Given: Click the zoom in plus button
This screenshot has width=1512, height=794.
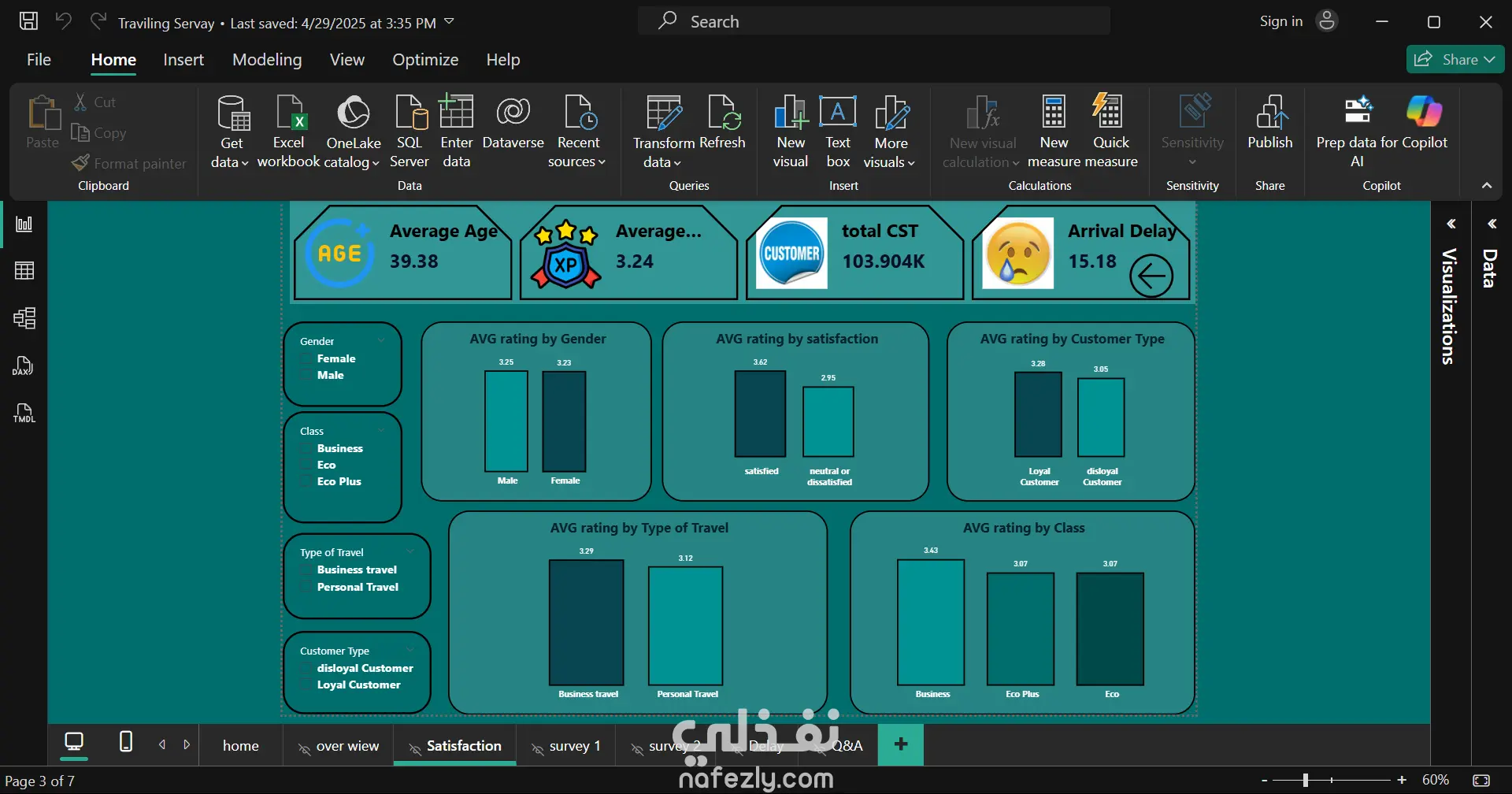Looking at the screenshot, I should (1402, 781).
